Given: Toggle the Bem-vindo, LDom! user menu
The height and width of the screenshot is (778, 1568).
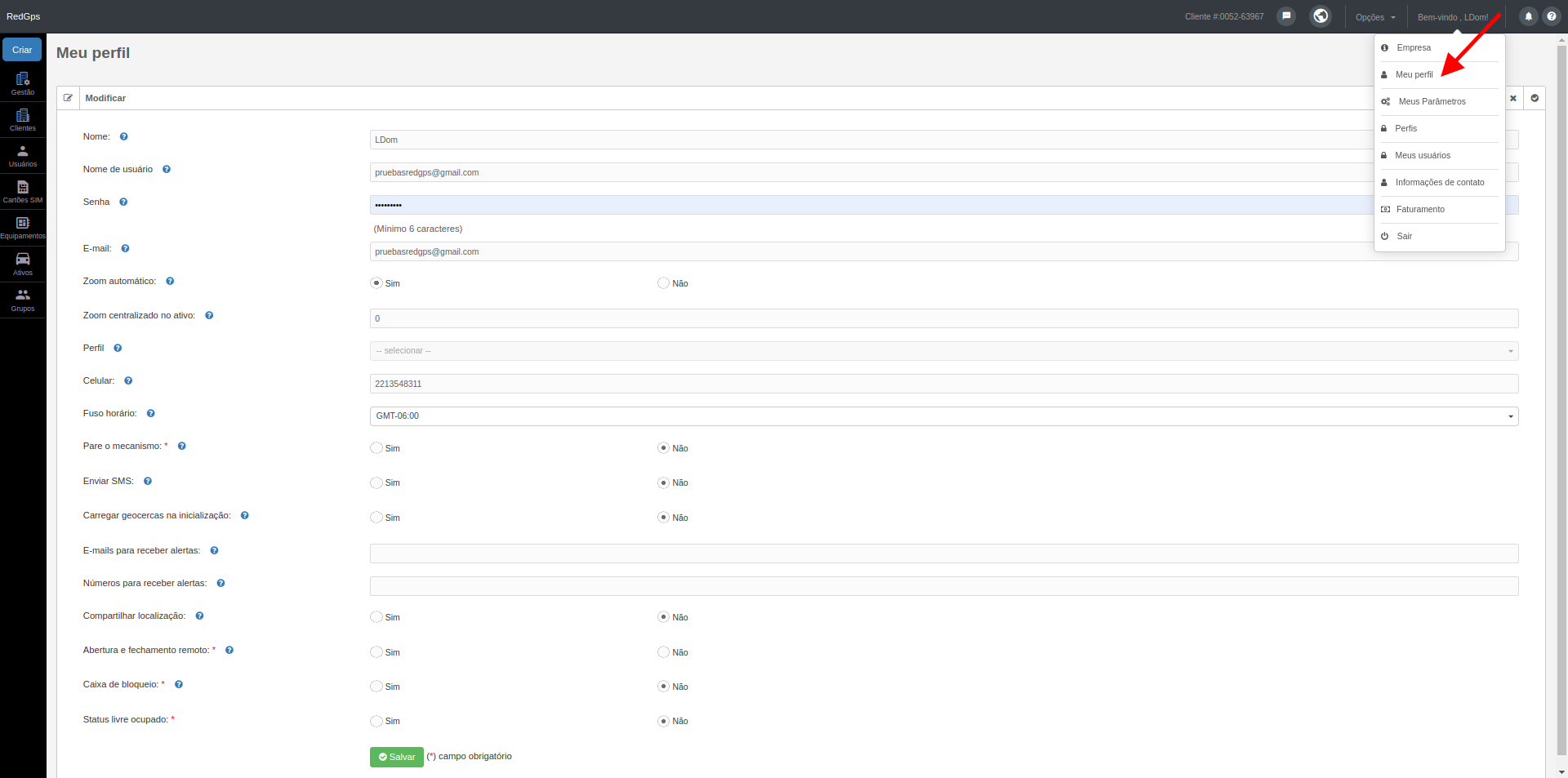Looking at the screenshot, I should (x=1453, y=17).
